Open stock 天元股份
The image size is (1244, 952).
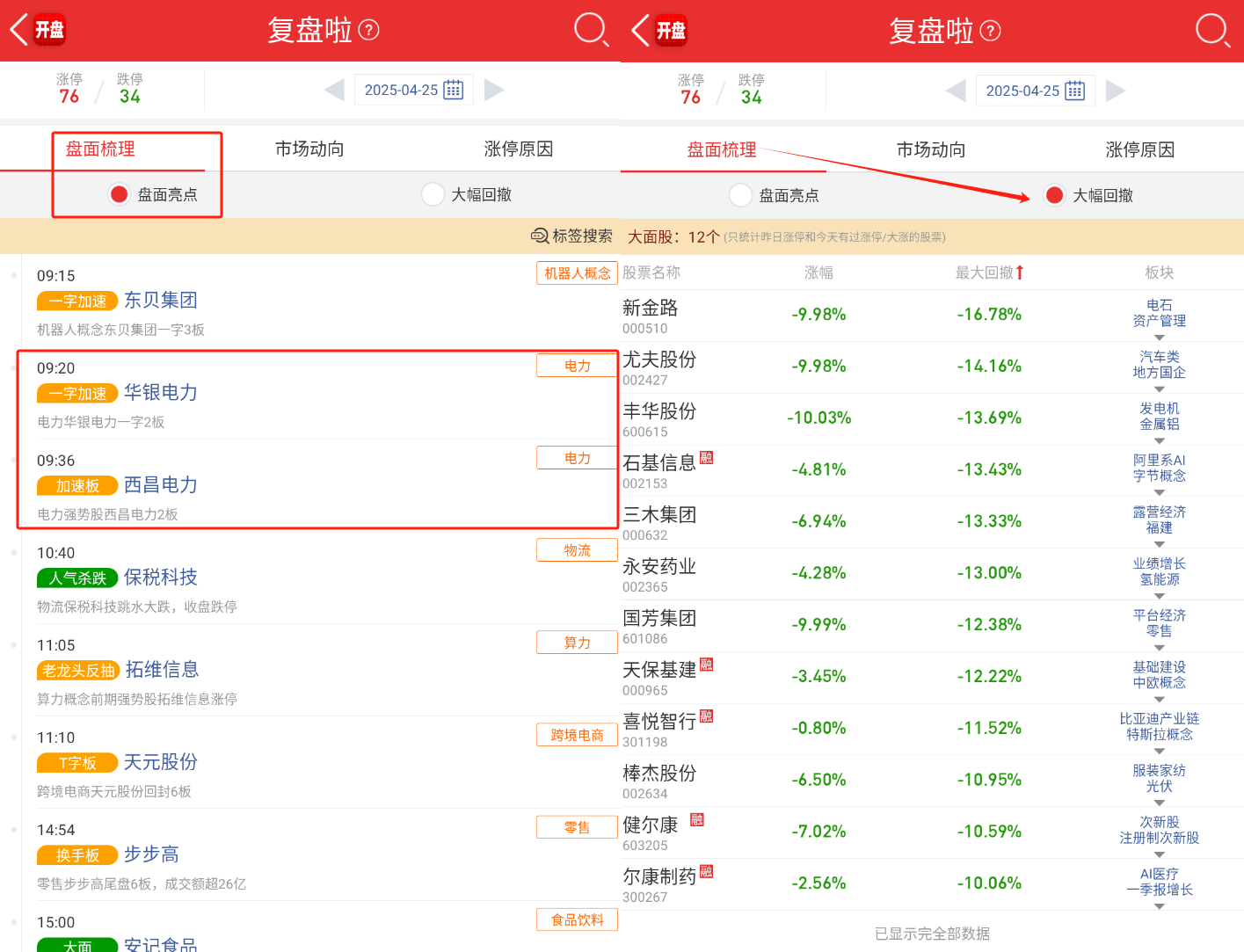tap(161, 761)
